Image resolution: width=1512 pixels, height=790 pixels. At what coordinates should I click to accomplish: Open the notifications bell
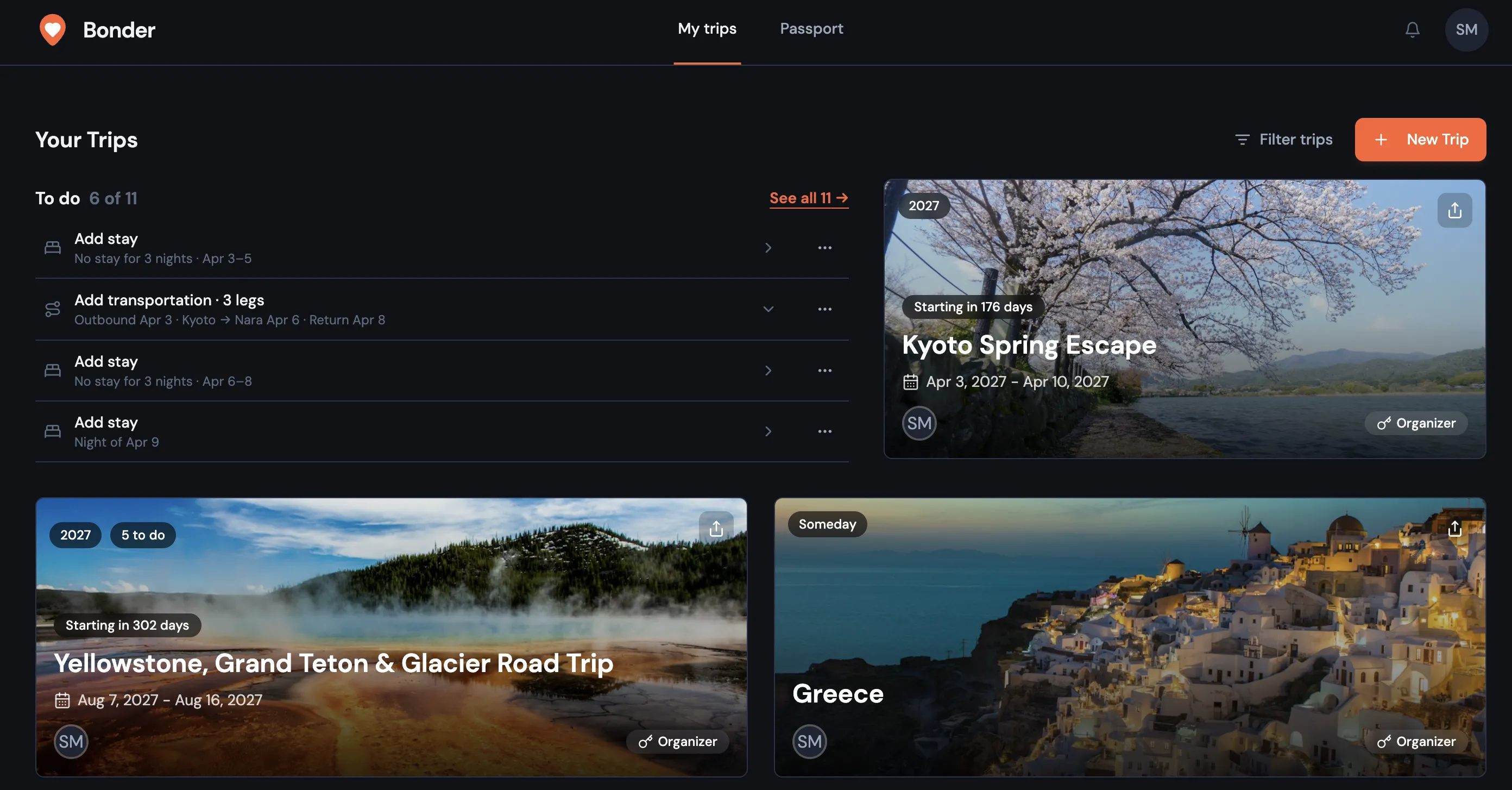[1412, 29]
